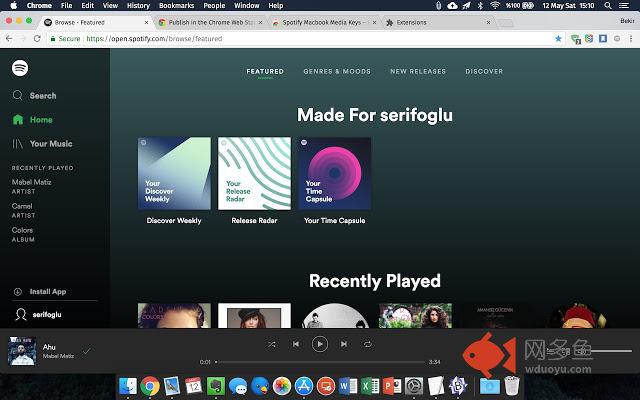Switch to Publish in the Chrome Web Store tab

pos(211,22)
